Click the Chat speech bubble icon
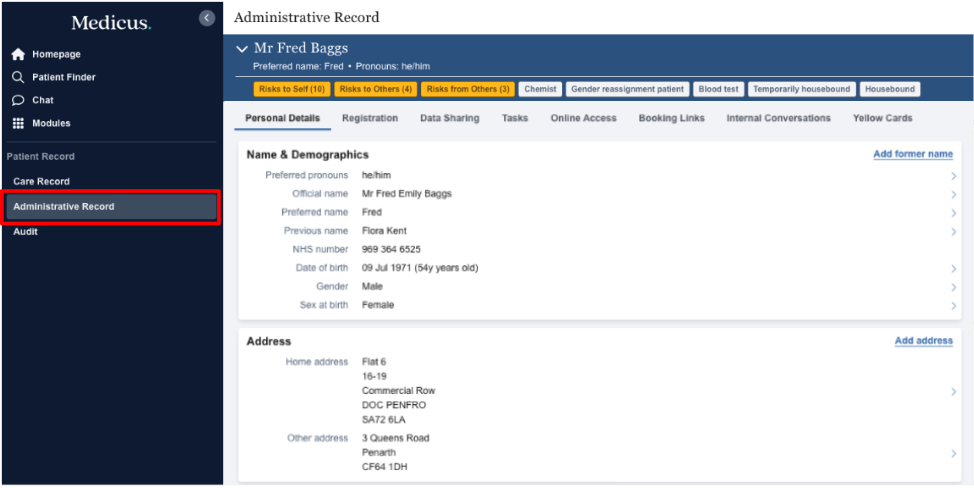 [18, 101]
